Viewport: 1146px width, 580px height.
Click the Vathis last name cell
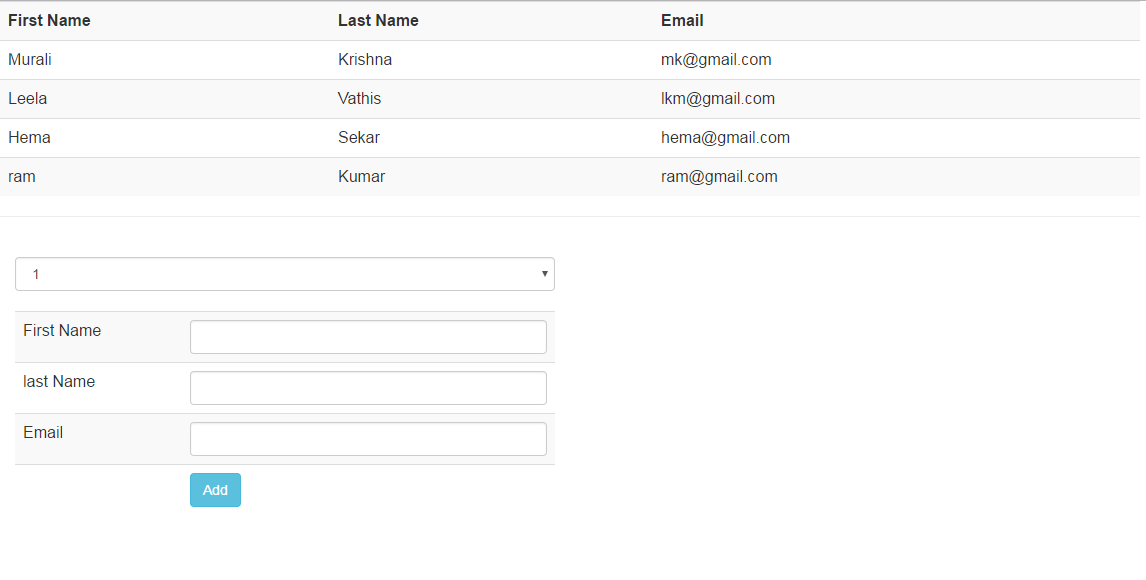(x=359, y=99)
